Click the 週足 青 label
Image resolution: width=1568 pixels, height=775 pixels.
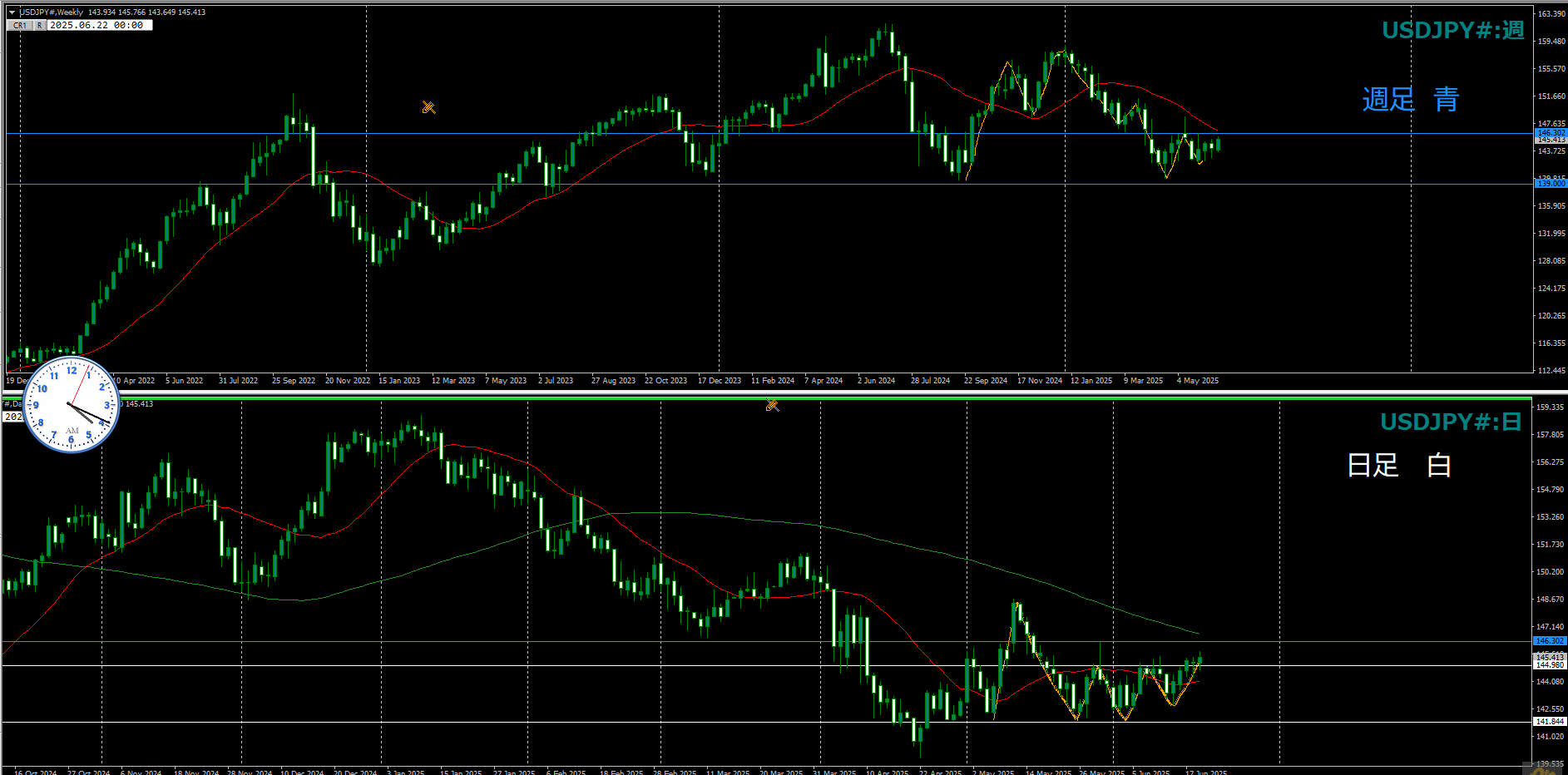coord(1411,100)
